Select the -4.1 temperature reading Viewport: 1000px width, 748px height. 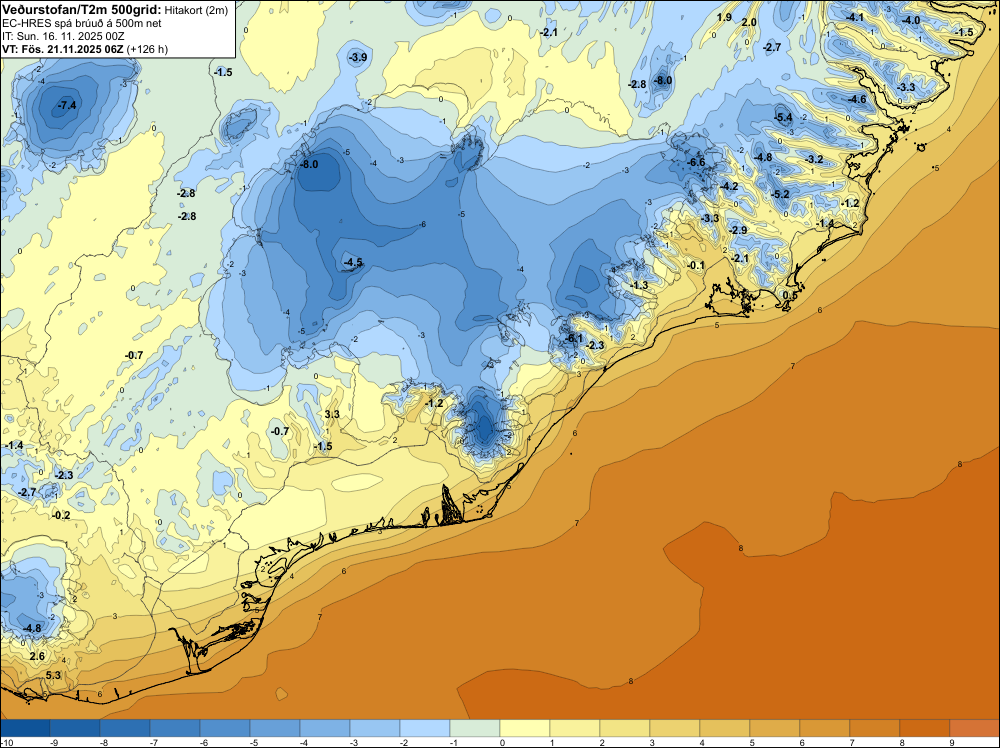(x=855, y=17)
